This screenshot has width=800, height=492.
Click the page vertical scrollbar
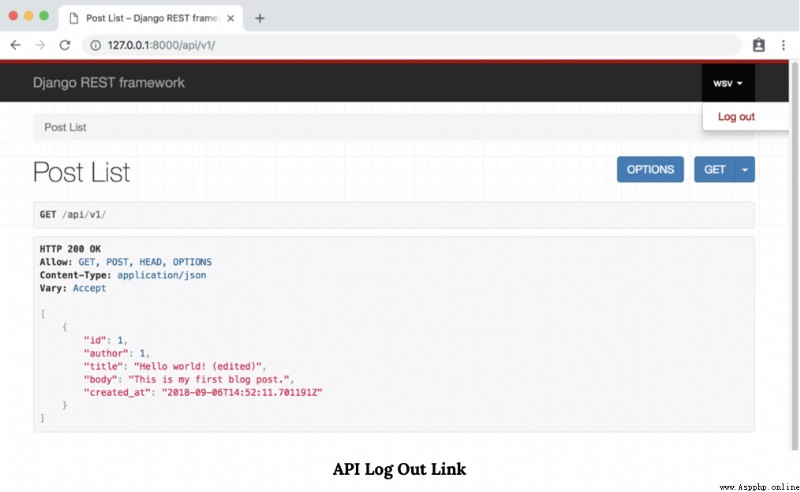pos(794,255)
